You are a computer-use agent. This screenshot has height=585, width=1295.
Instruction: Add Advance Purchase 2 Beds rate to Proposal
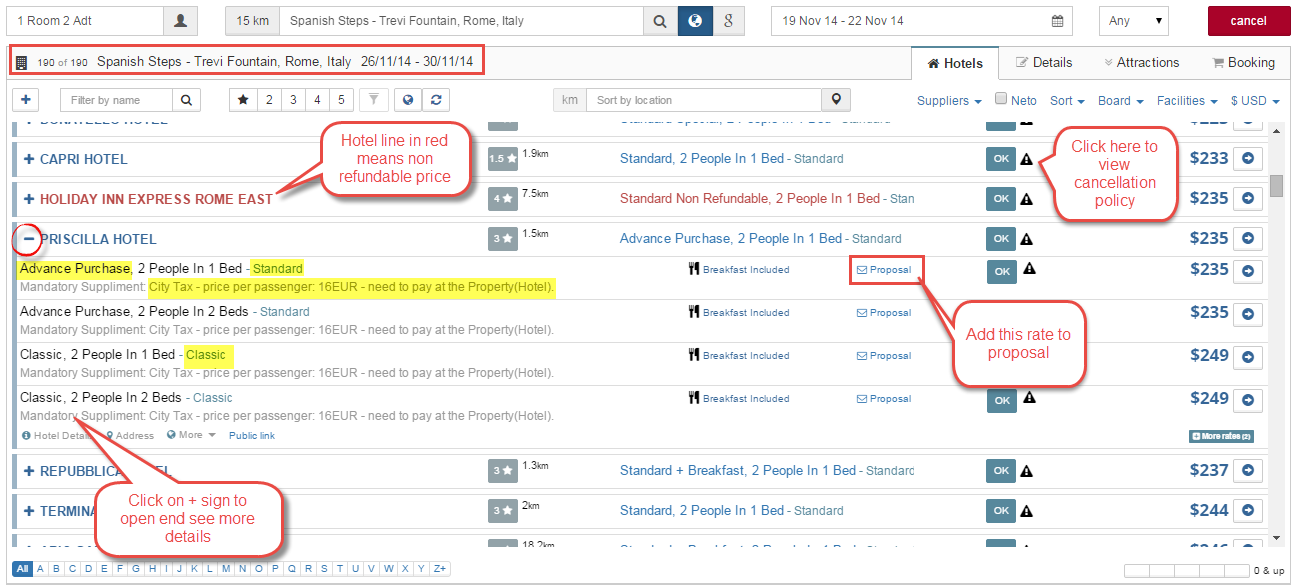click(884, 313)
